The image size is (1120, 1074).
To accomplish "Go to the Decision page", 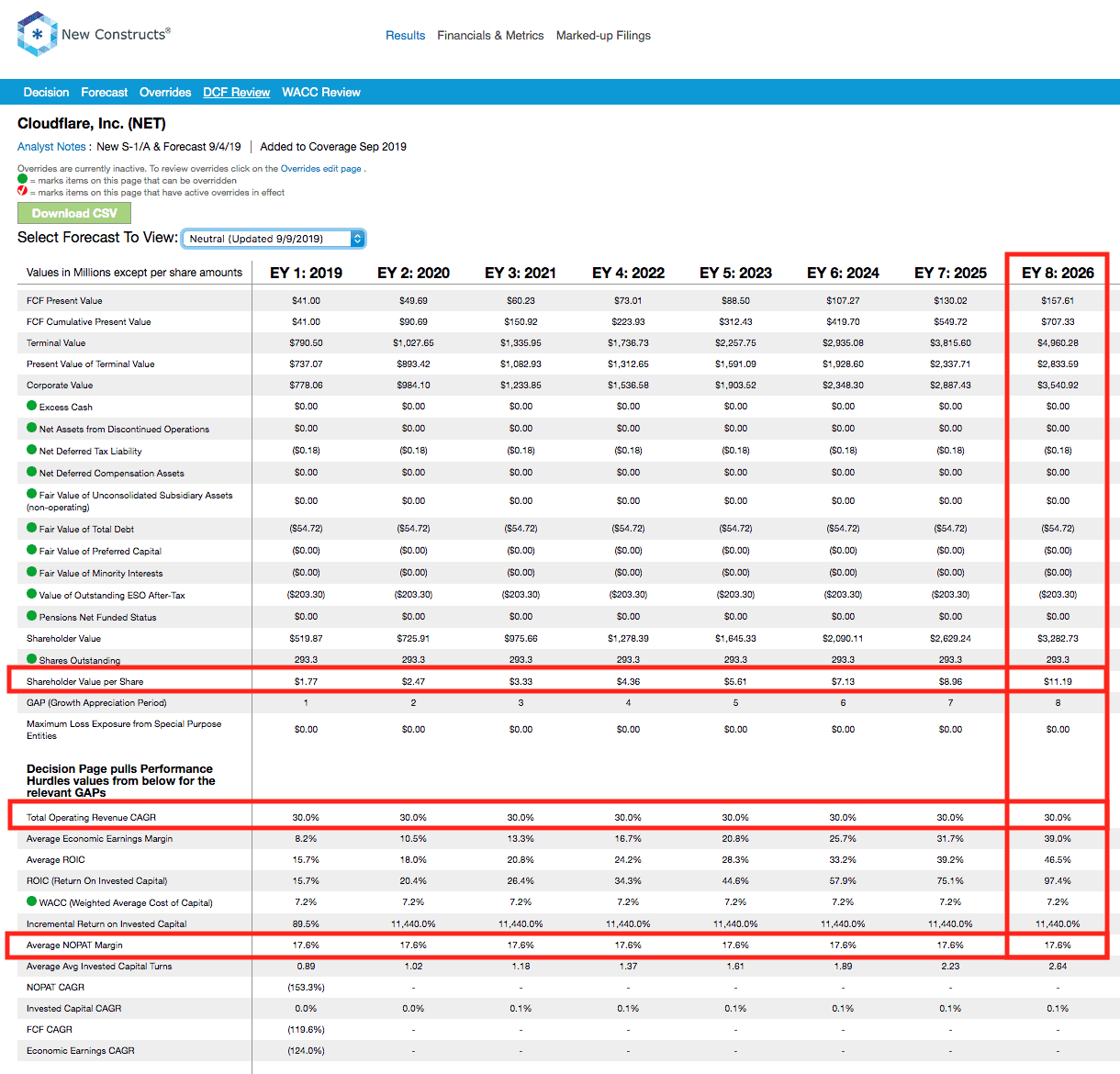I will (x=46, y=93).
